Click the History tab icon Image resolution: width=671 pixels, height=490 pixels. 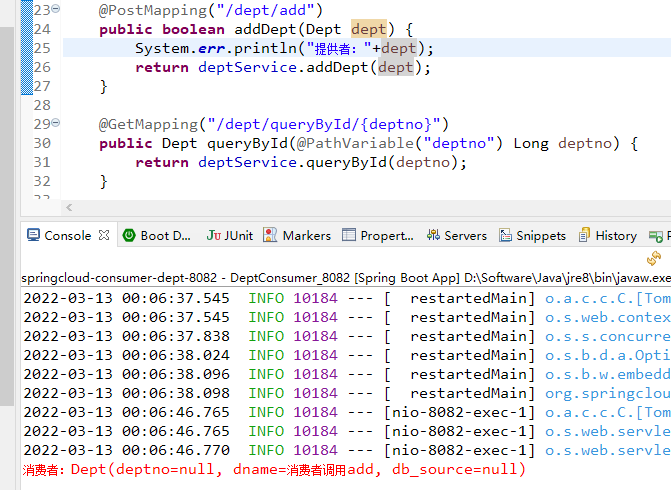click(584, 235)
